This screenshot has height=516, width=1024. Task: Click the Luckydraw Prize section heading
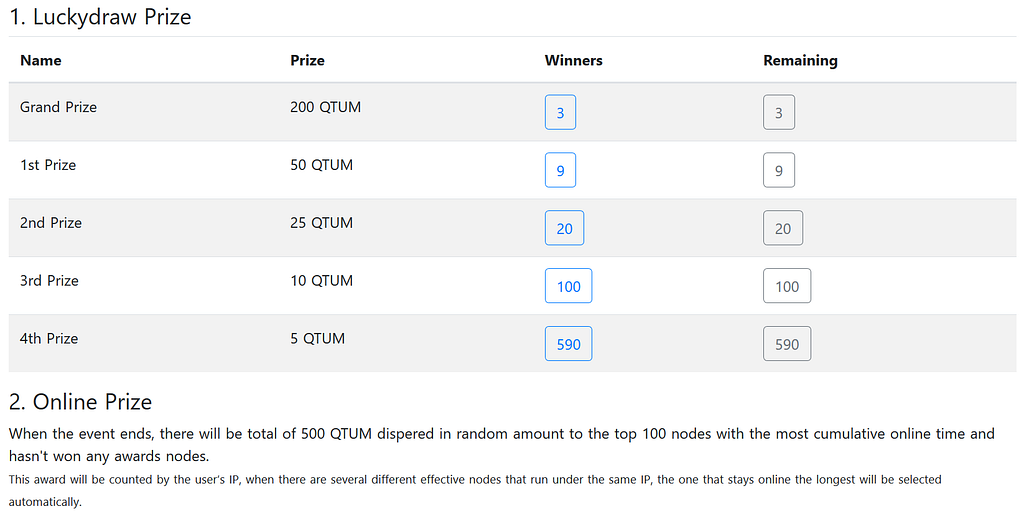(100, 17)
